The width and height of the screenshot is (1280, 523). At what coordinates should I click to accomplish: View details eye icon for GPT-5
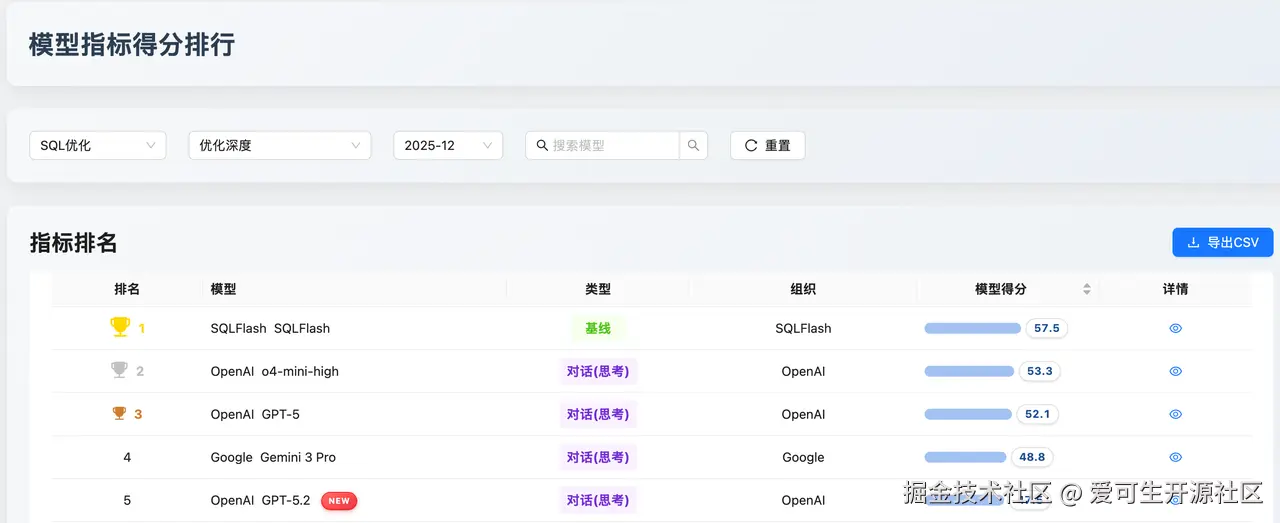click(1175, 414)
